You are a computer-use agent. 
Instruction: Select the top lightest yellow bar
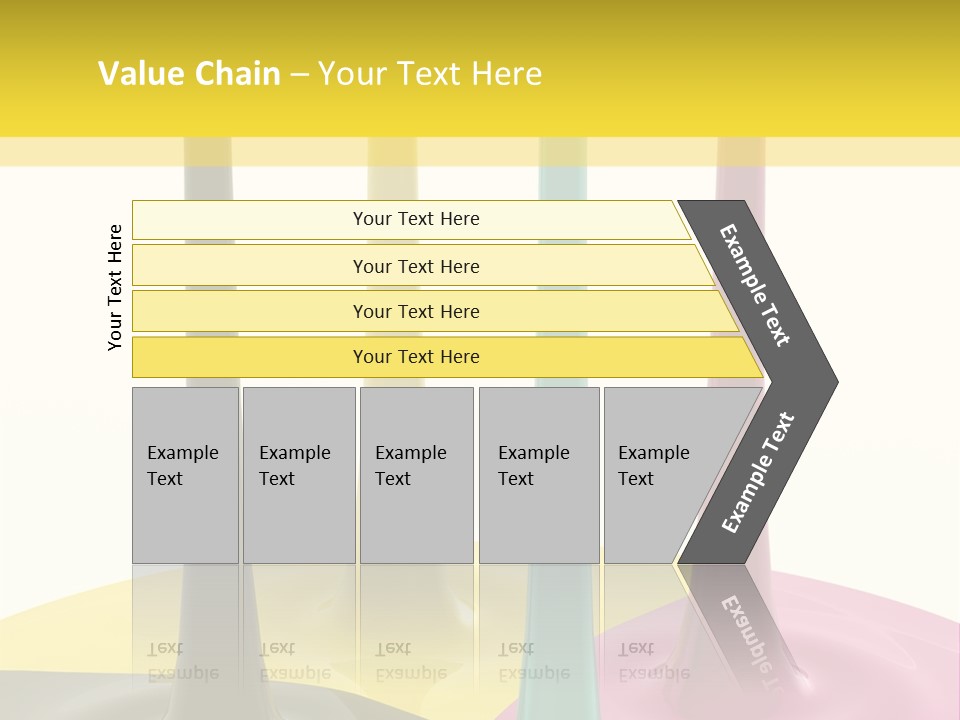coord(416,219)
